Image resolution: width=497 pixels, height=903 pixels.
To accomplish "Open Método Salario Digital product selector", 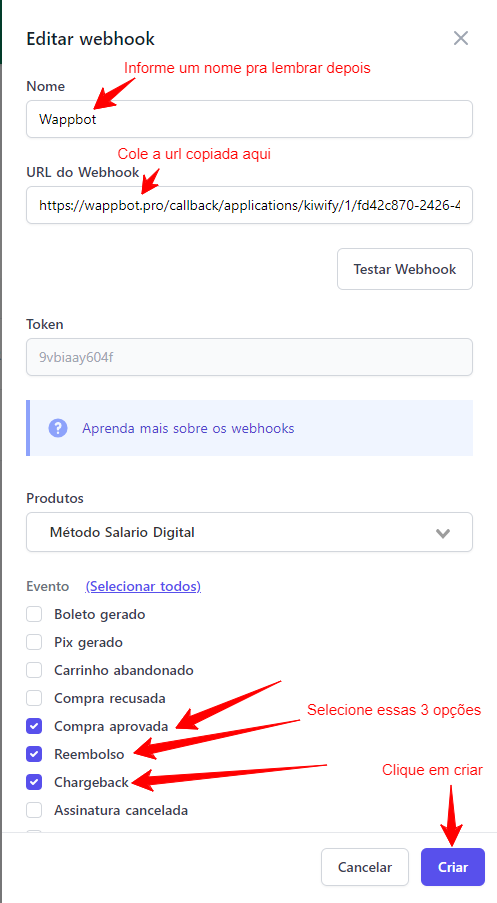I will coord(249,532).
